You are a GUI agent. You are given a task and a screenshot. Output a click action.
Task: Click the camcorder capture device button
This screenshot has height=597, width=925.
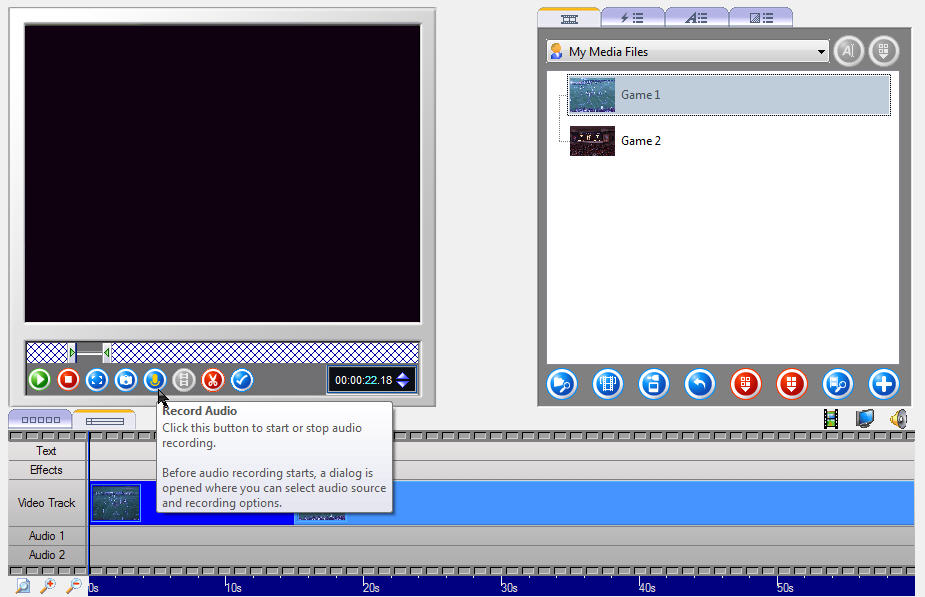click(654, 384)
